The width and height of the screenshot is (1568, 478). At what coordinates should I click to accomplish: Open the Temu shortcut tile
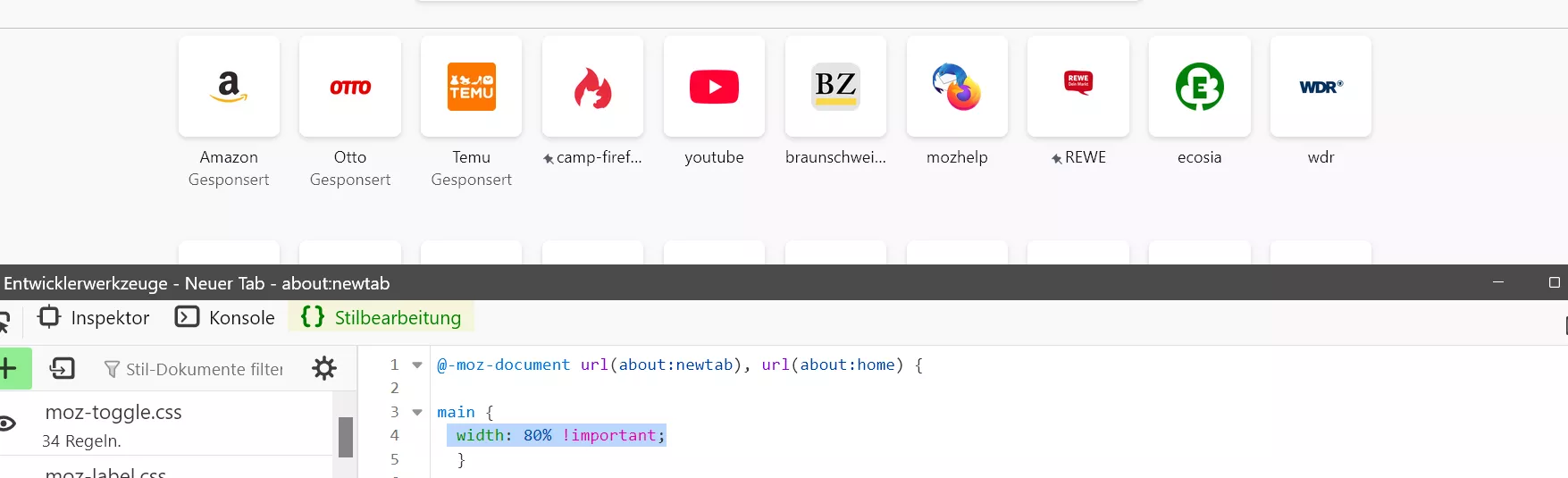(x=472, y=87)
